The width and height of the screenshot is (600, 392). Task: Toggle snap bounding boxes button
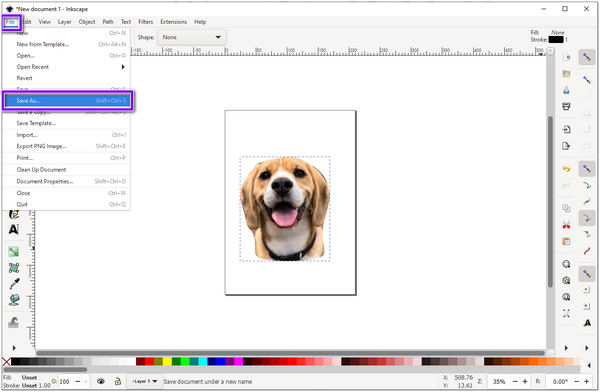(x=587, y=80)
